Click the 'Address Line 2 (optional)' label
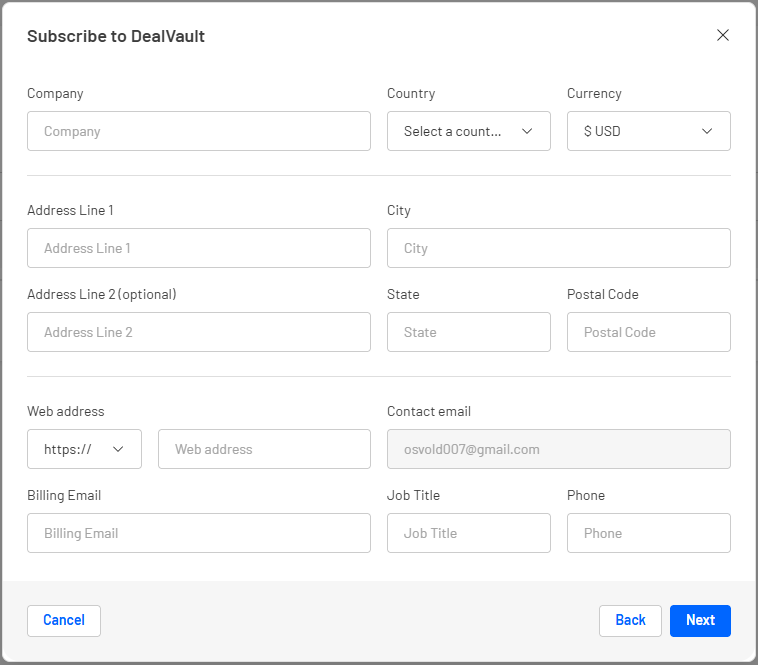 pos(102,294)
